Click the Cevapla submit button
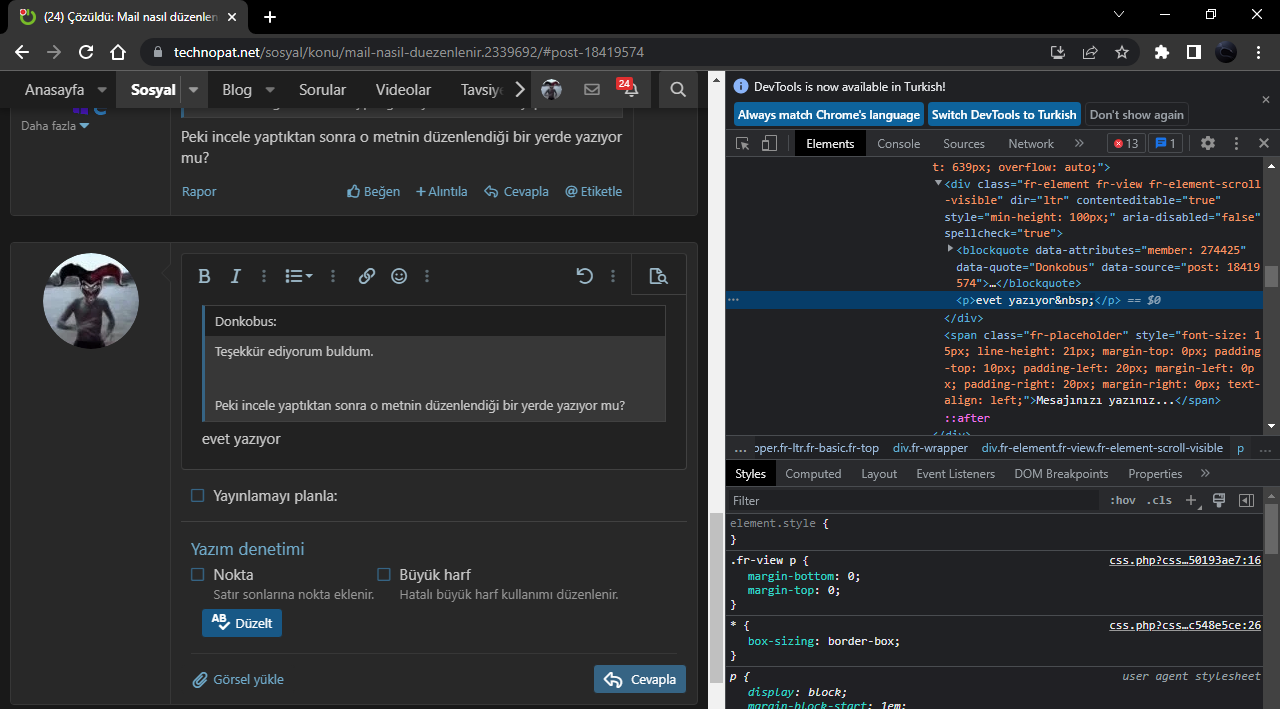The width and height of the screenshot is (1280, 709). [640, 679]
